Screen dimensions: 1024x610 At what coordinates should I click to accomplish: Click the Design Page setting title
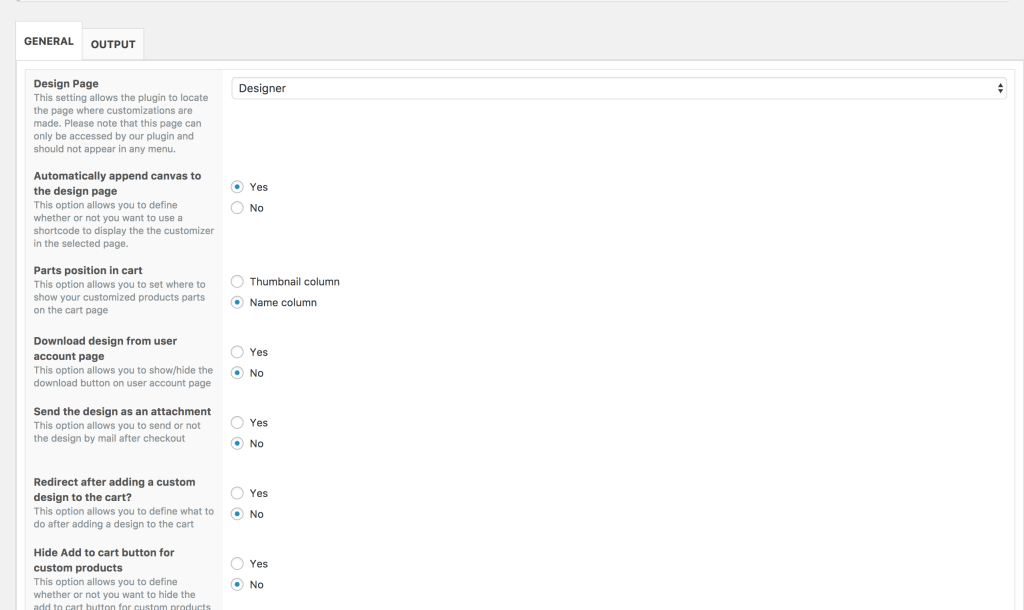click(66, 84)
